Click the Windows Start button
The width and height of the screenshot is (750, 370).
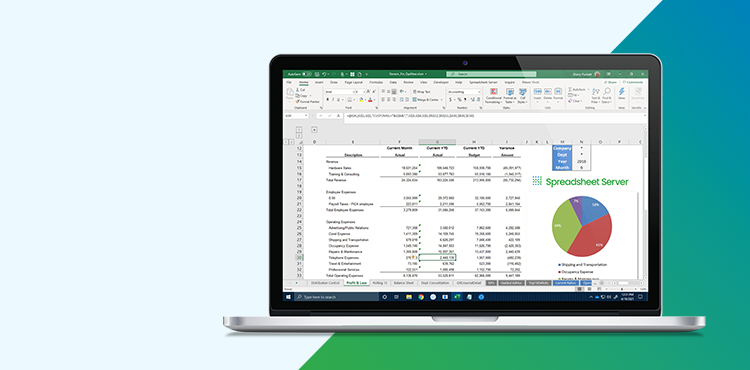288,297
